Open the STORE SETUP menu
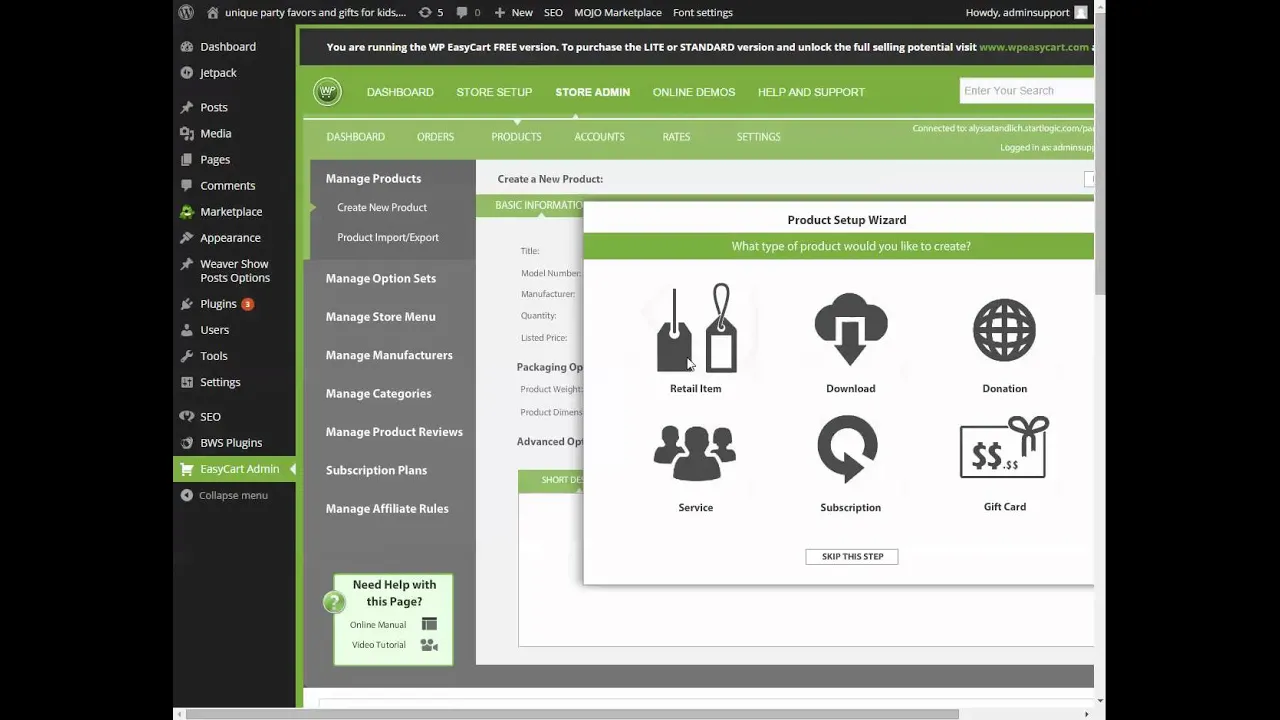The image size is (1280, 720). pos(494,92)
